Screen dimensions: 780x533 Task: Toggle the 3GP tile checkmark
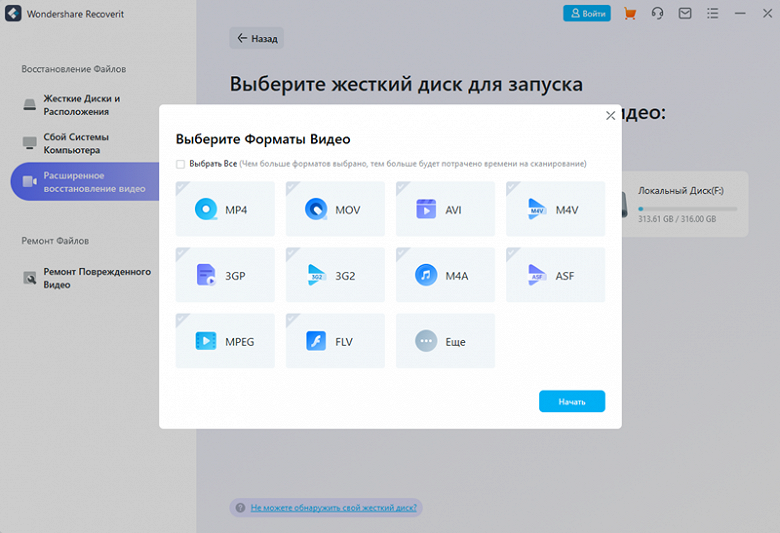coord(182,254)
